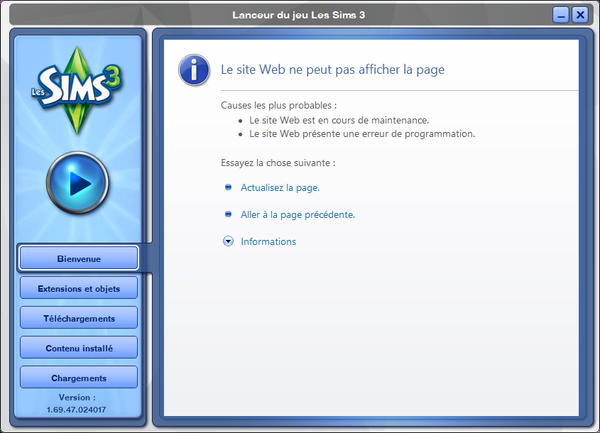
Task: Select the 'Le site Web ne peut pas afficher la page' heading
Action: click(x=333, y=70)
